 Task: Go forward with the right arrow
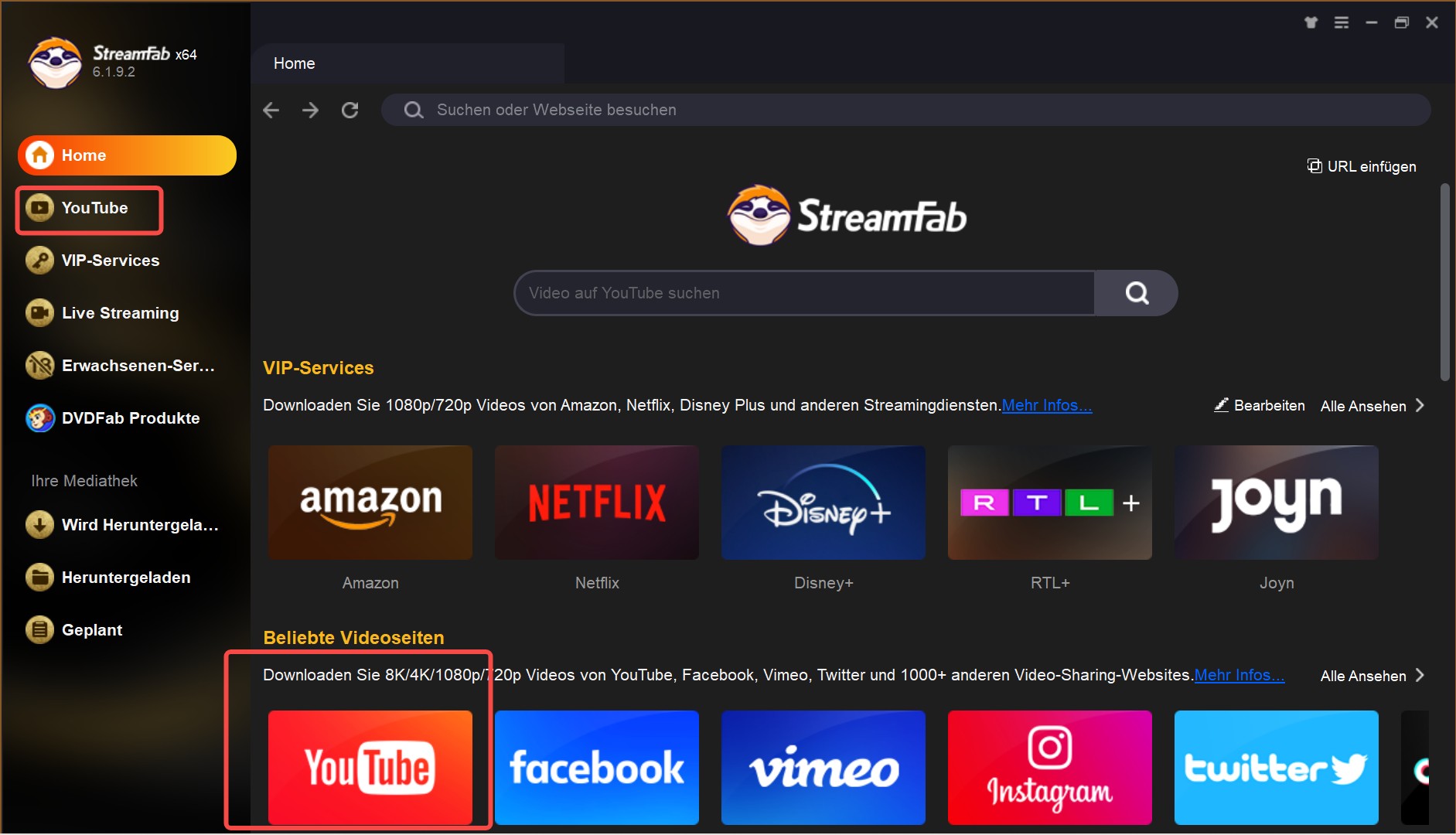pyautogui.click(x=310, y=110)
